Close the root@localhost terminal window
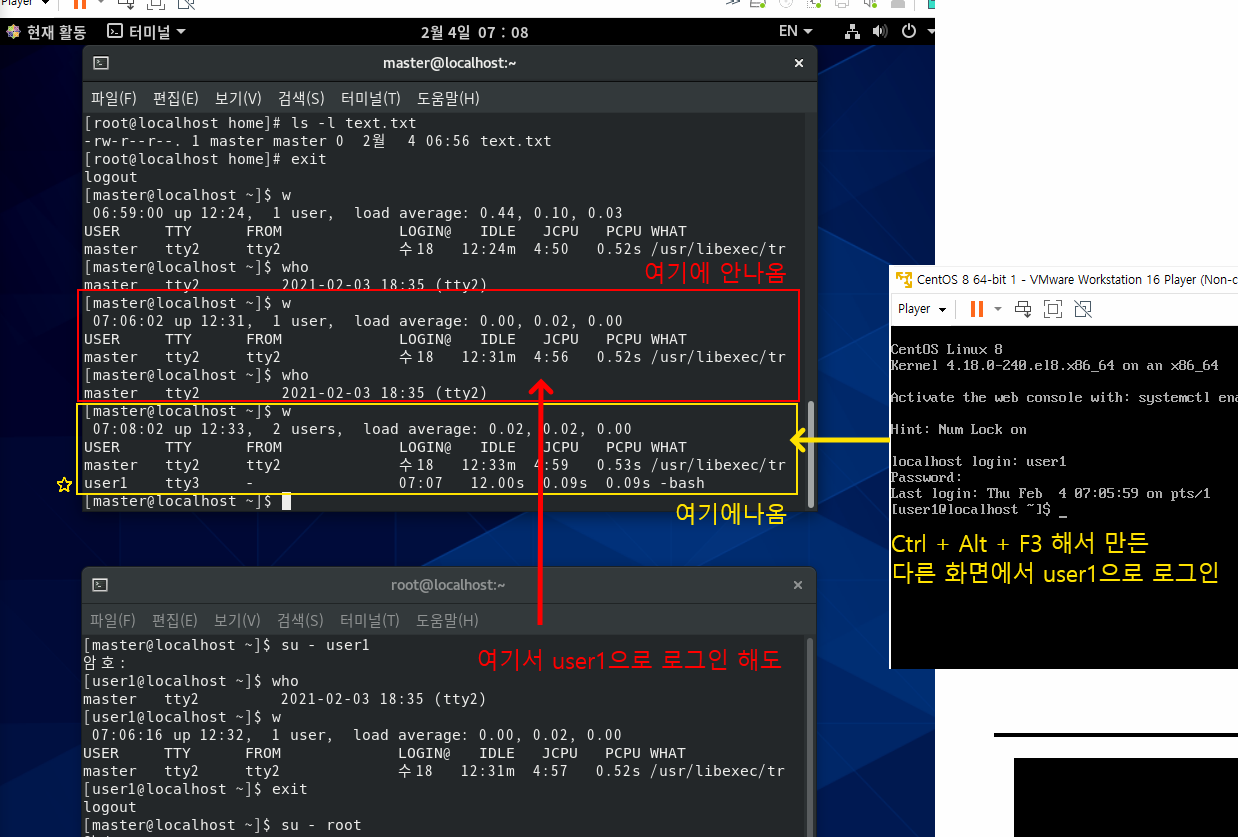 coord(798,584)
